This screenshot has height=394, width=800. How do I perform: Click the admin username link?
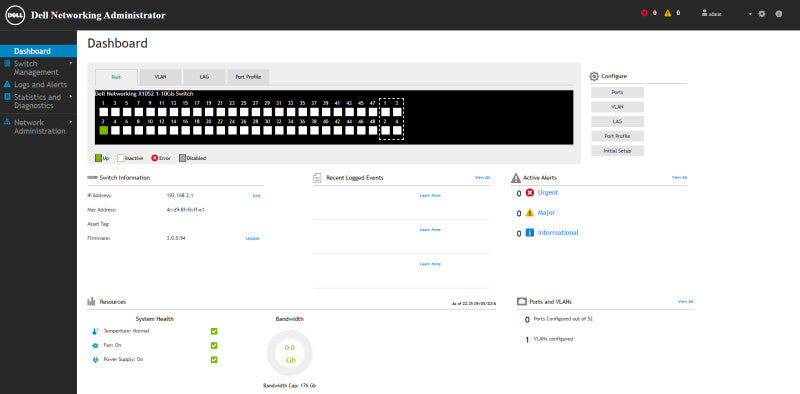pyautogui.click(x=715, y=14)
